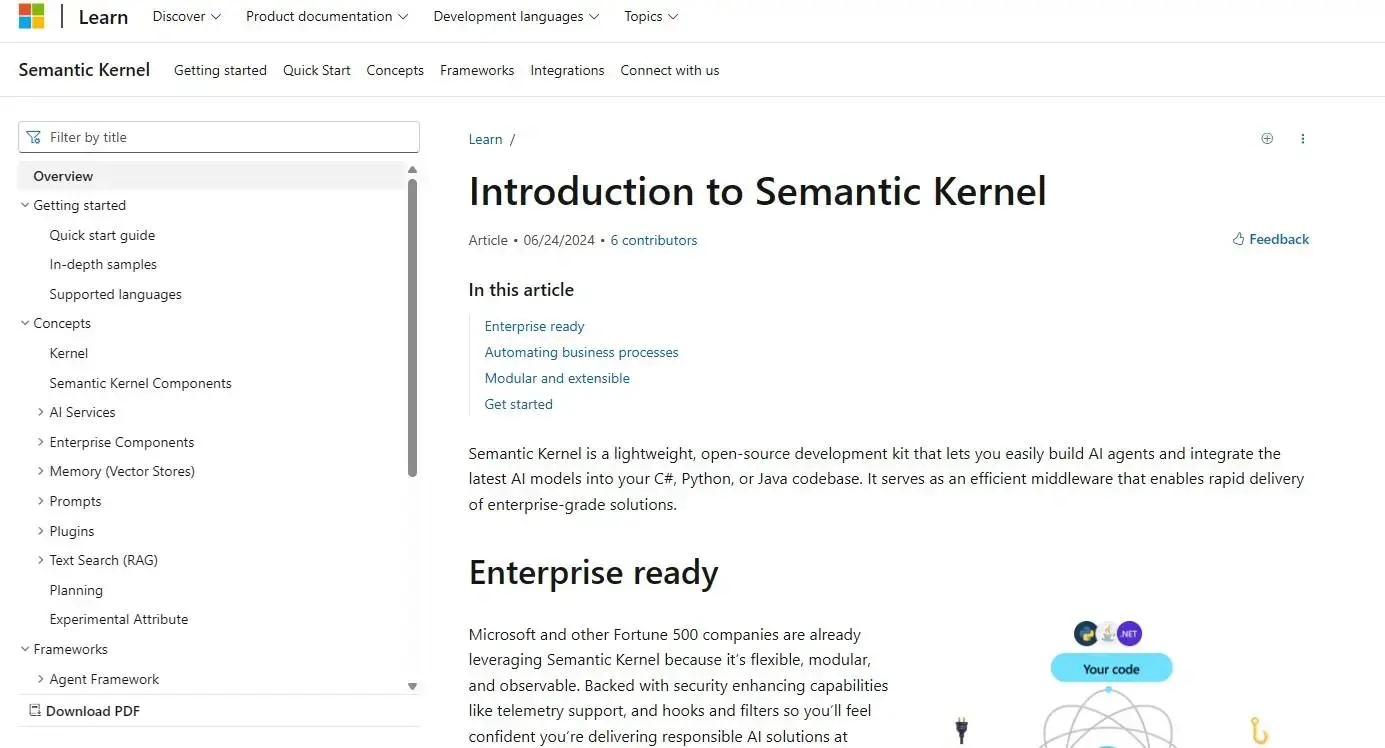Select Overview in the sidebar tree
Image resolution: width=1385 pixels, height=748 pixels.
coord(211,176)
